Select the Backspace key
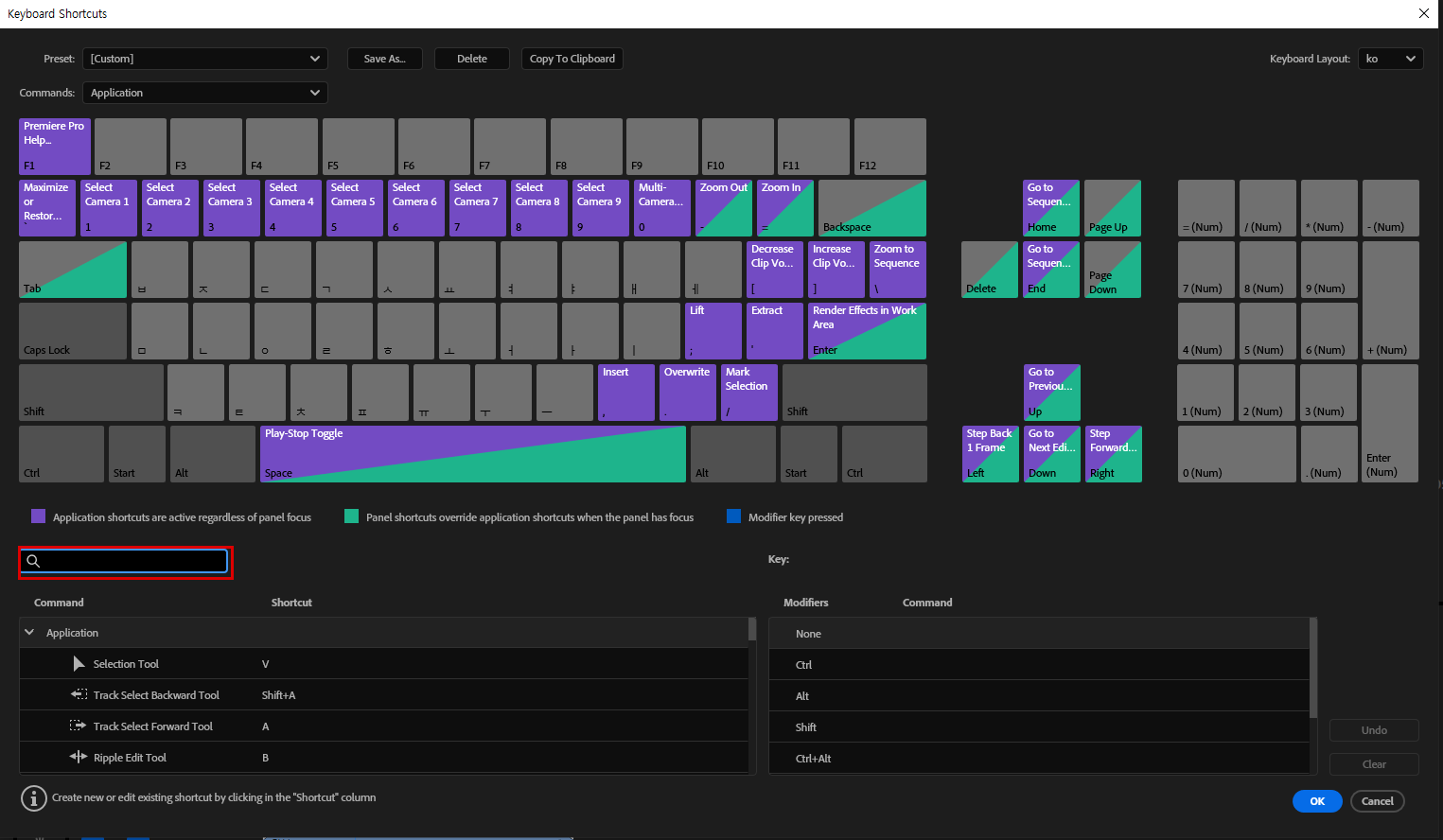 tap(872, 208)
